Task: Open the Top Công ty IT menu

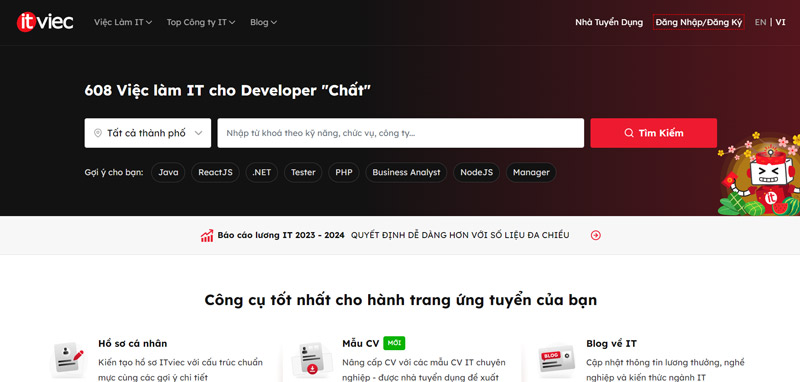Action: (201, 22)
